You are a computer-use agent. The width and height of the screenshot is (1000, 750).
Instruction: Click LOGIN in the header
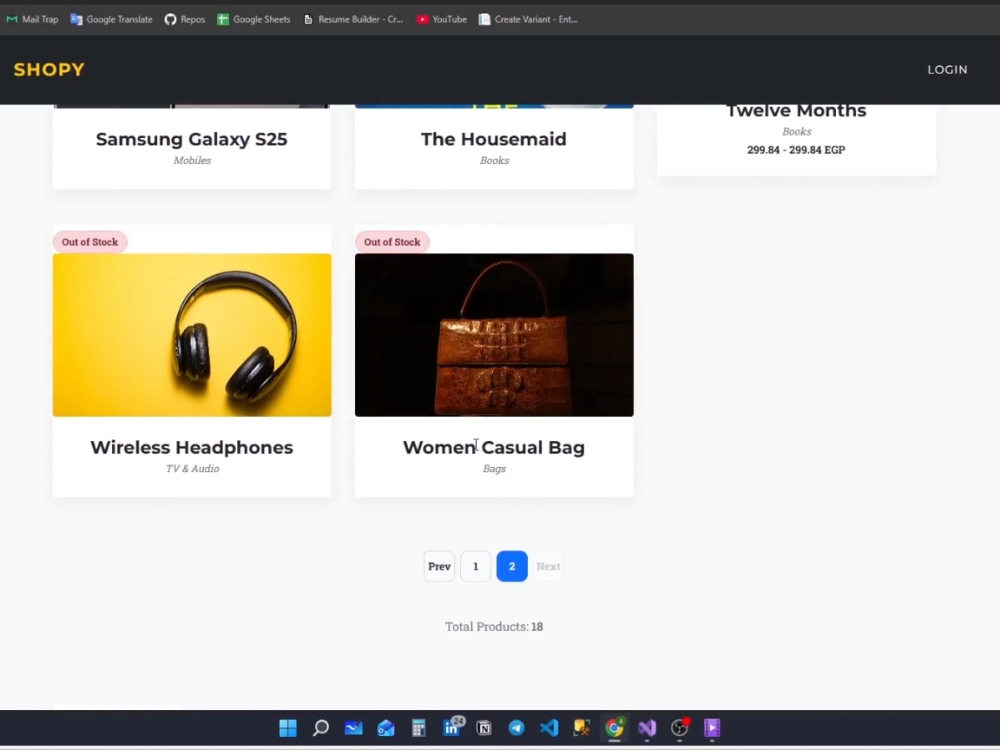[x=947, y=70]
